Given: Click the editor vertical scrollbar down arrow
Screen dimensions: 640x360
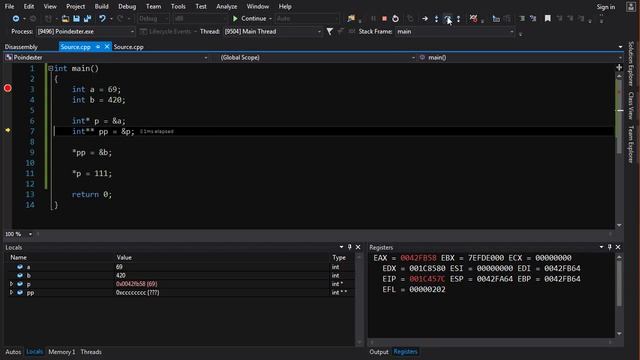Looking at the screenshot, I should pos(619,225).
